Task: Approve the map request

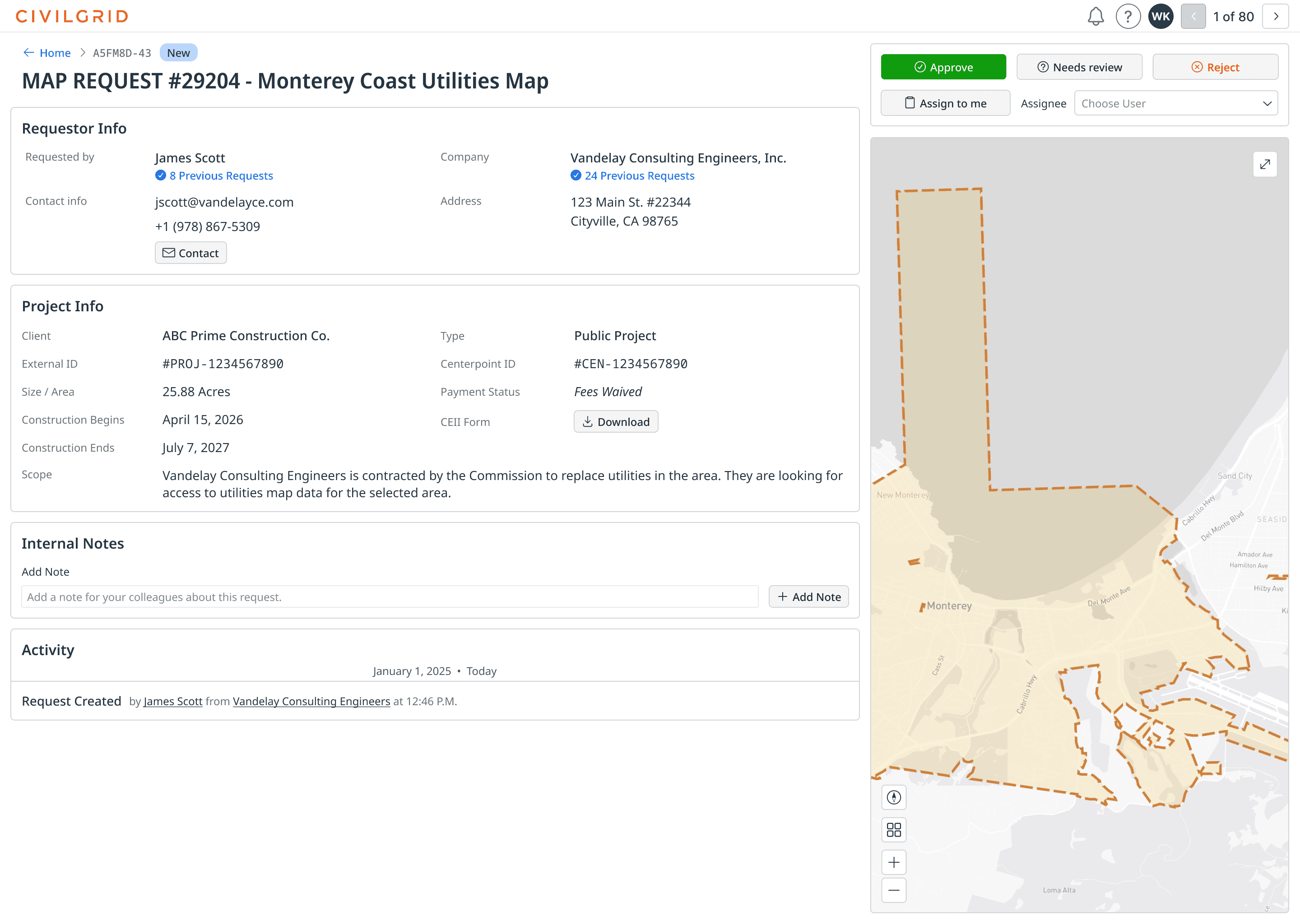Action: [x=943, y=67]
